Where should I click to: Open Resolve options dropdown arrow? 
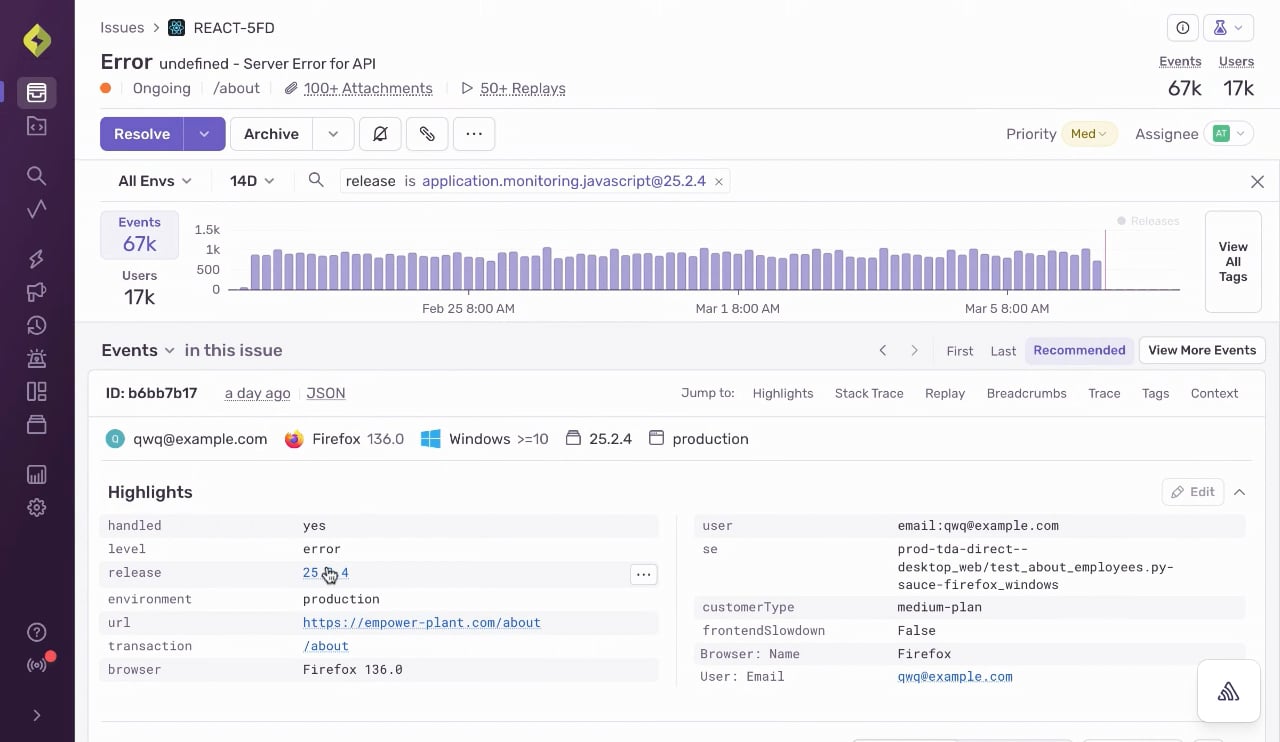[205, 134]
